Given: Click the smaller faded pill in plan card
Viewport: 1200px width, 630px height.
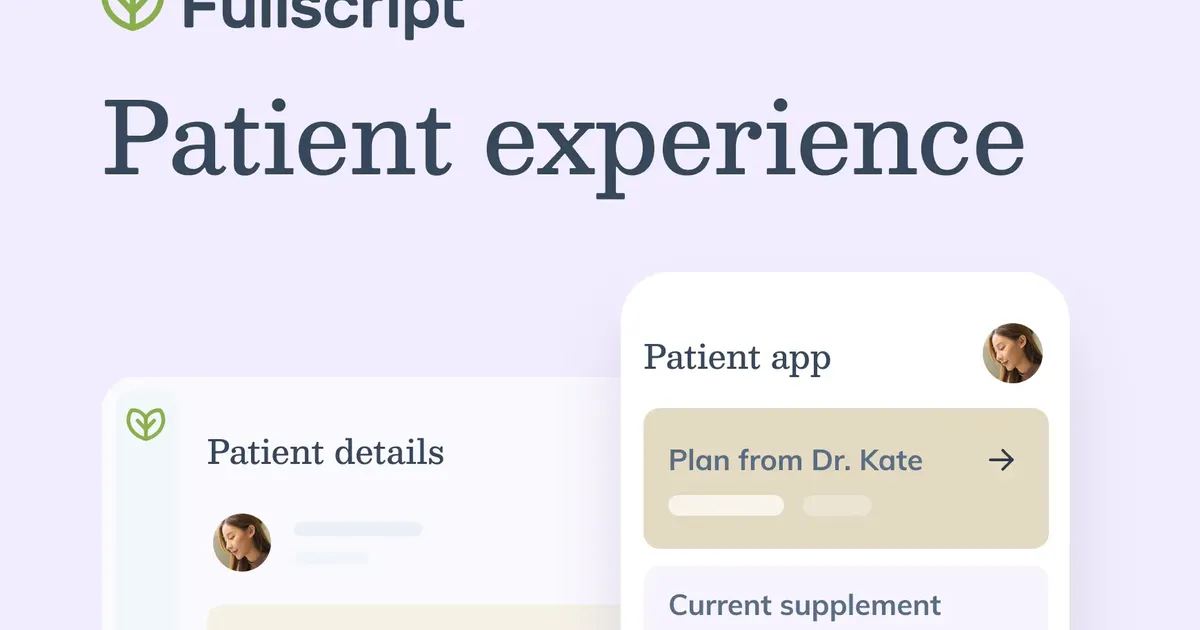Looking at the screenshot, I should tap(837, 505).
